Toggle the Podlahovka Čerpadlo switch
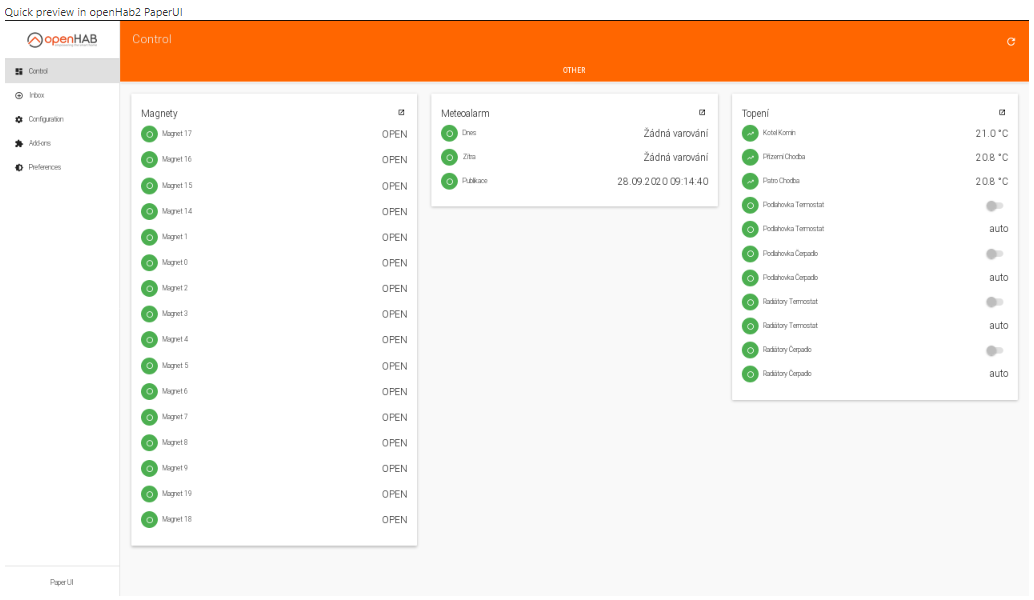The image size is (1034, 600). [994, 254]
